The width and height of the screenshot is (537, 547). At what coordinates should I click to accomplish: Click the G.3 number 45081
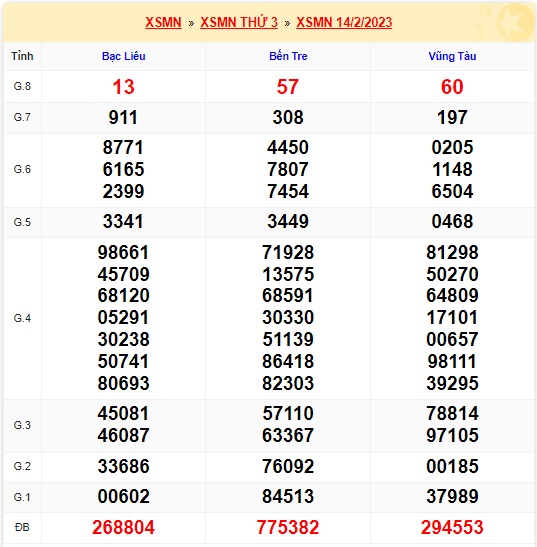[123, 413]
